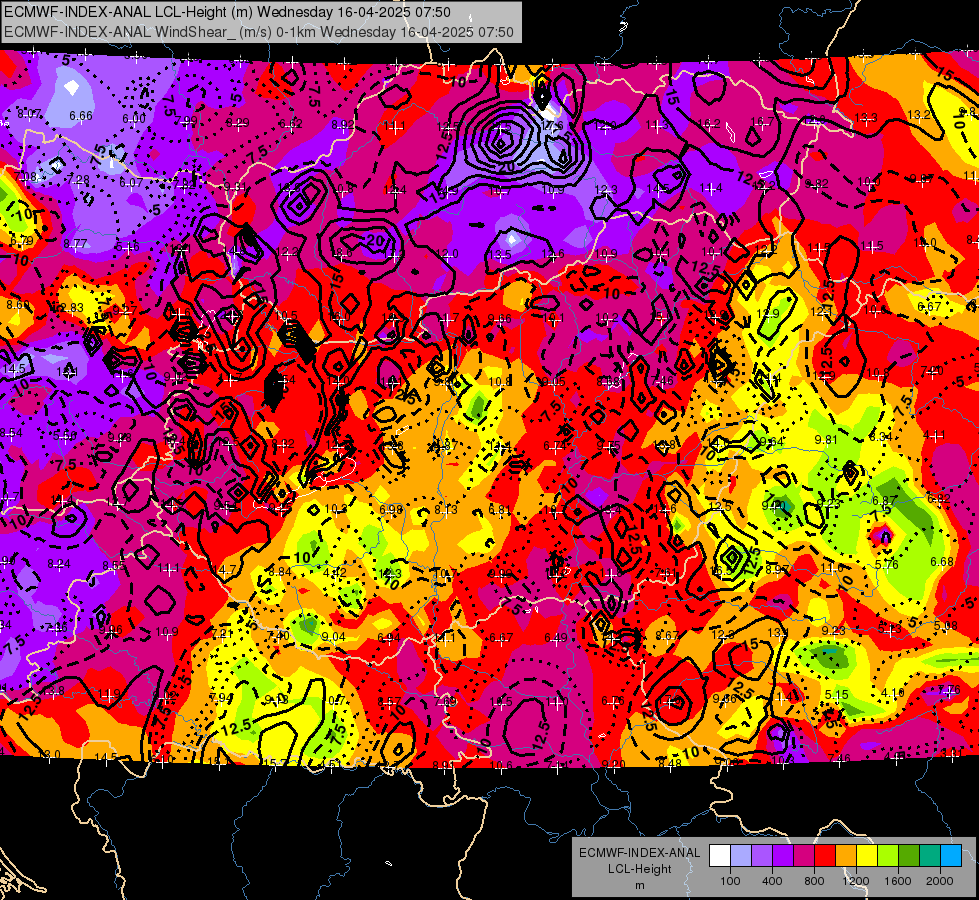The width and height of the screenshot is (979, 900).
Task: Click the 12.83 wind shear value
Action: pos(70,307)
